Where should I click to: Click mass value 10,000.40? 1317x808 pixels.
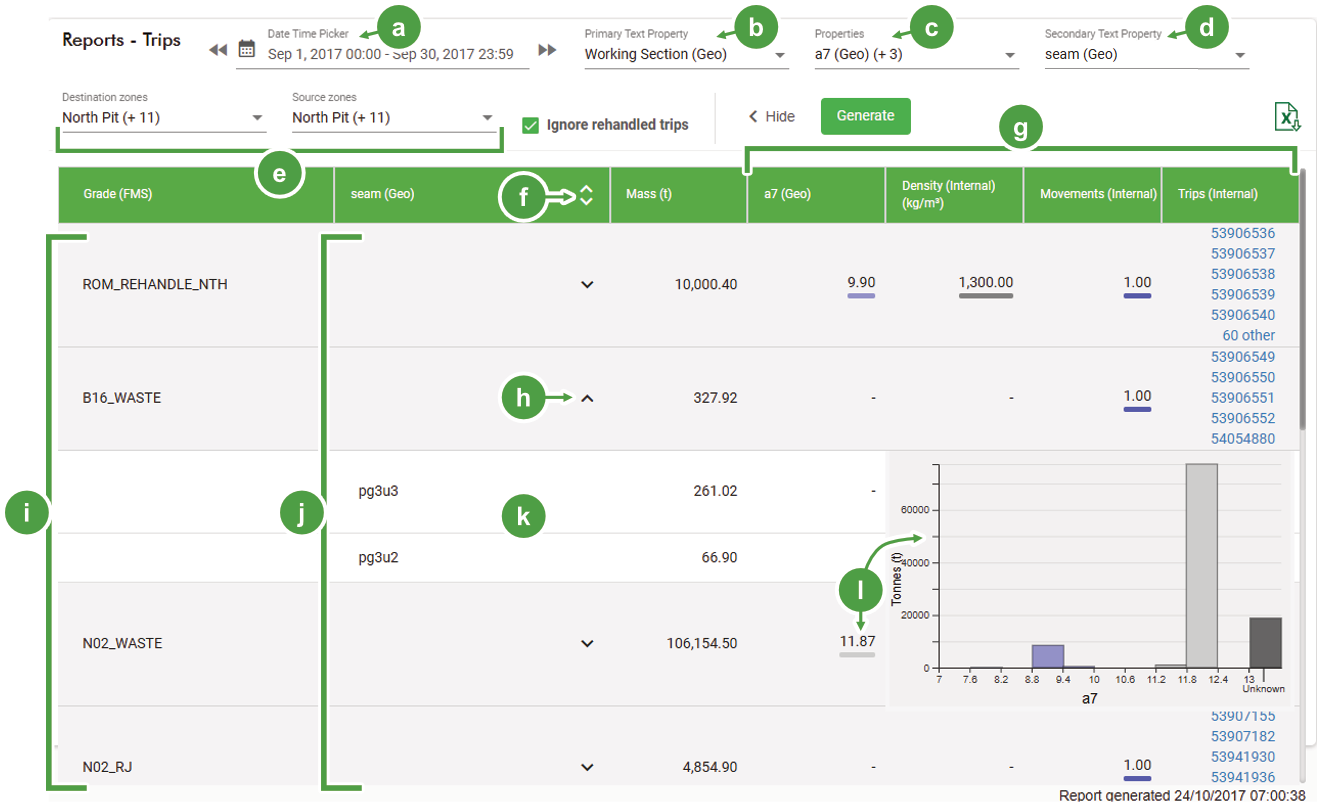coord(706,285)
